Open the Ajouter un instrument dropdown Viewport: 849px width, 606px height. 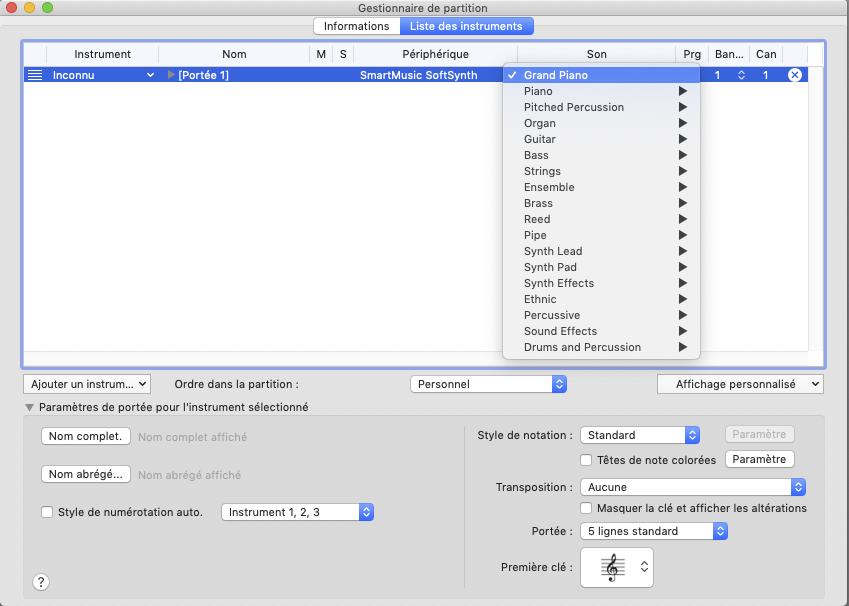[86, 383]
